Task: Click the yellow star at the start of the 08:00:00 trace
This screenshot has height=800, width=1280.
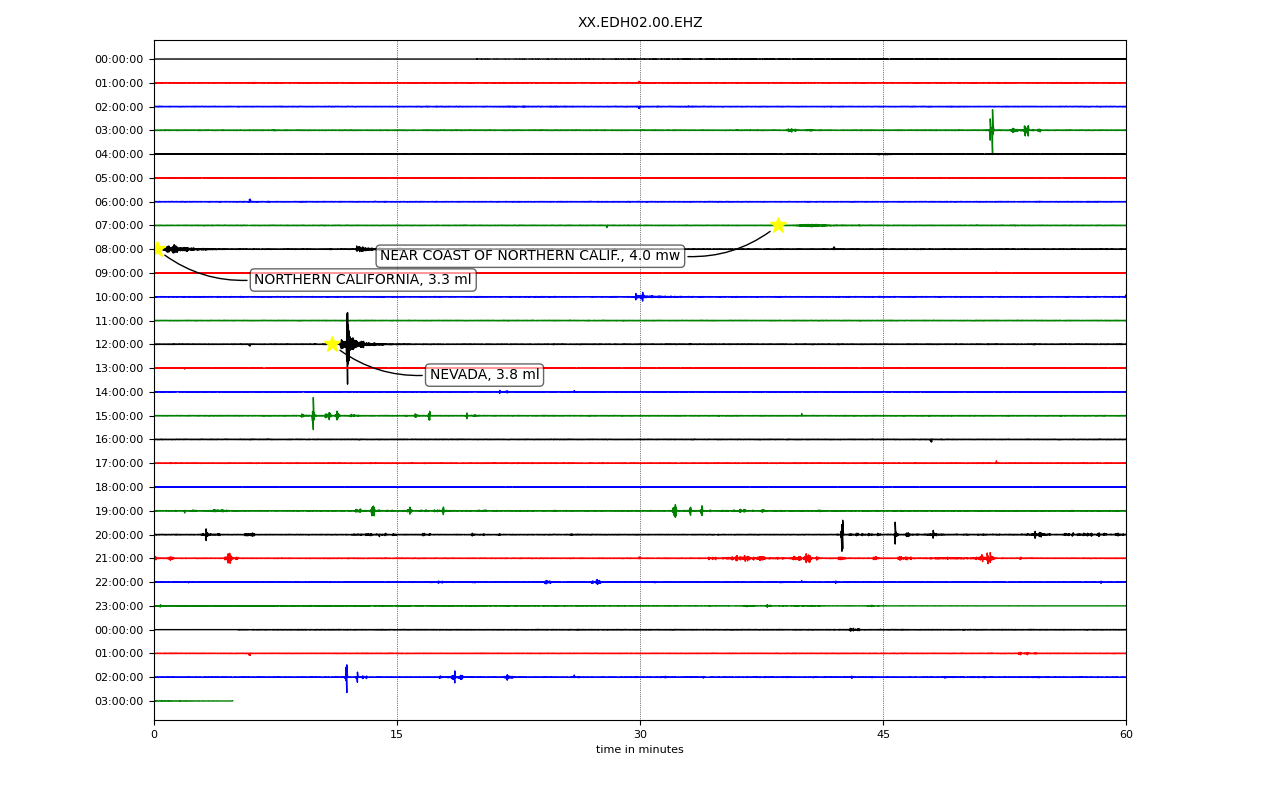Action: click(x=156, y=249)
